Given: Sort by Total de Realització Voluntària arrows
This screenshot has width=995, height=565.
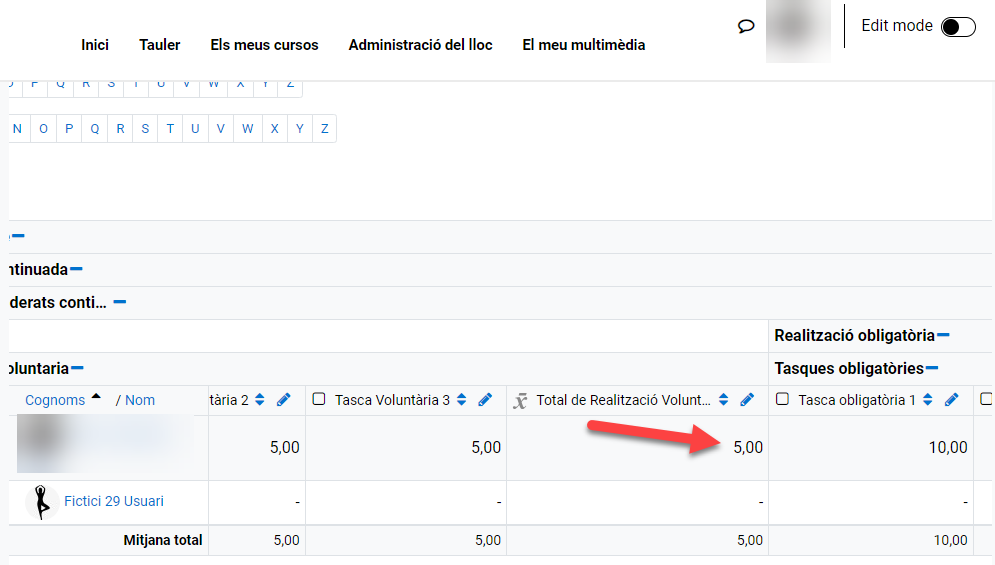Looking at the screenshot, I should pos(724,400).
